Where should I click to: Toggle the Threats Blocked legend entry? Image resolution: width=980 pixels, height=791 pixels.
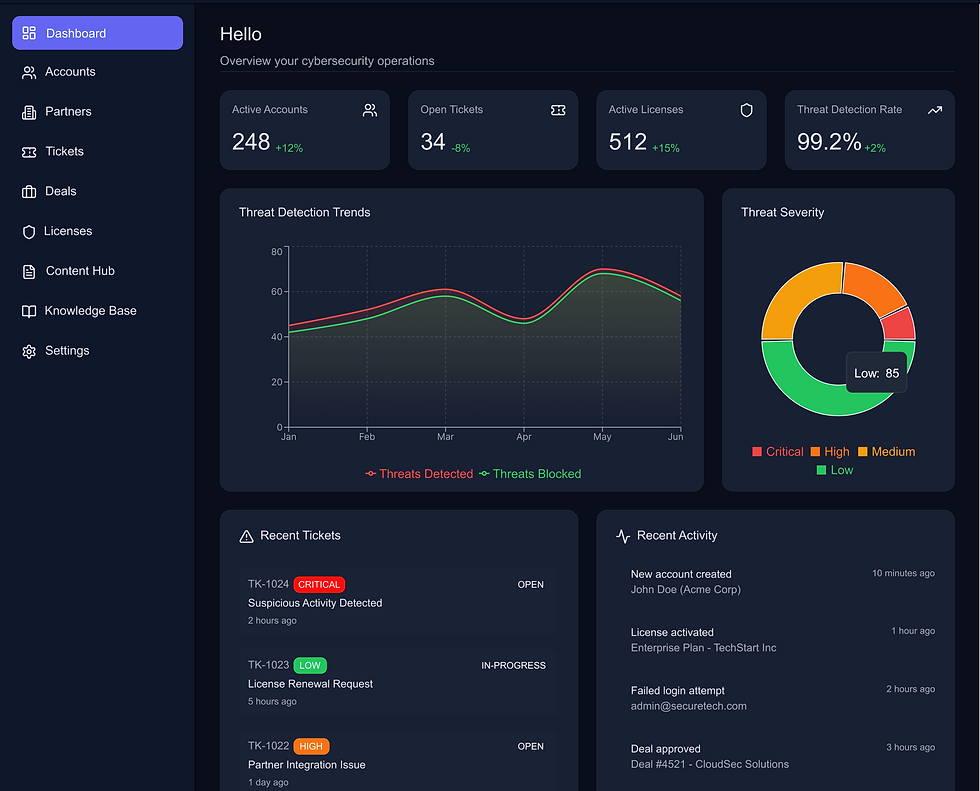pos(530,474)
